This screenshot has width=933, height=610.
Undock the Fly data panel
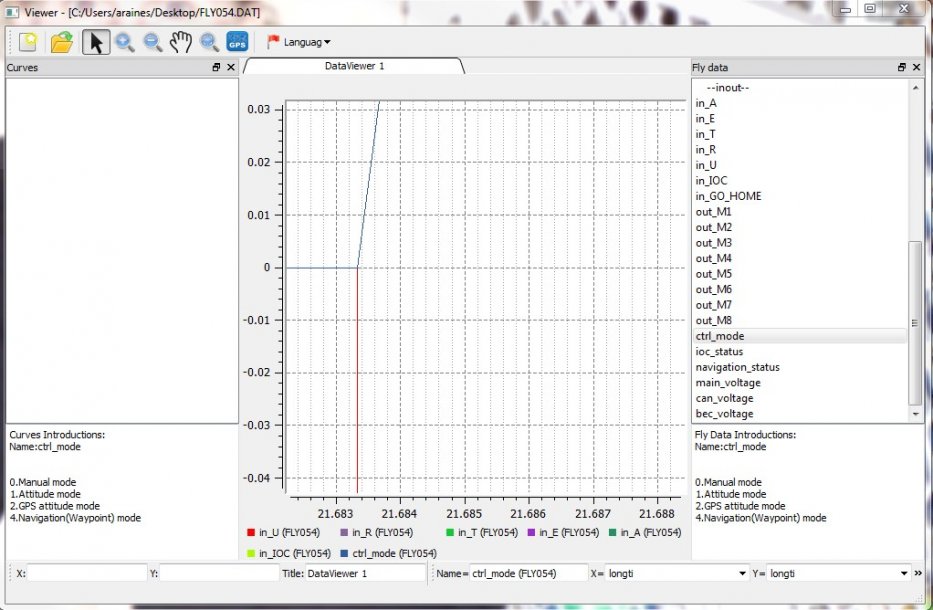(902, 67)
